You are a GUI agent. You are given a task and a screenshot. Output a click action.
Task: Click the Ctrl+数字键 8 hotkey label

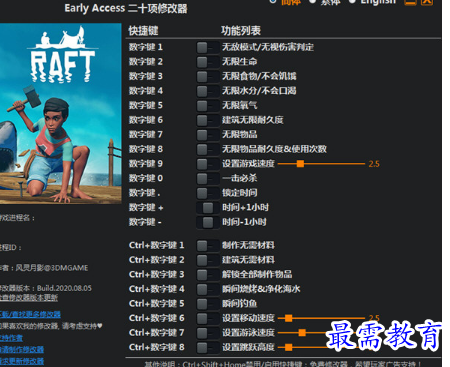[156, 347]
